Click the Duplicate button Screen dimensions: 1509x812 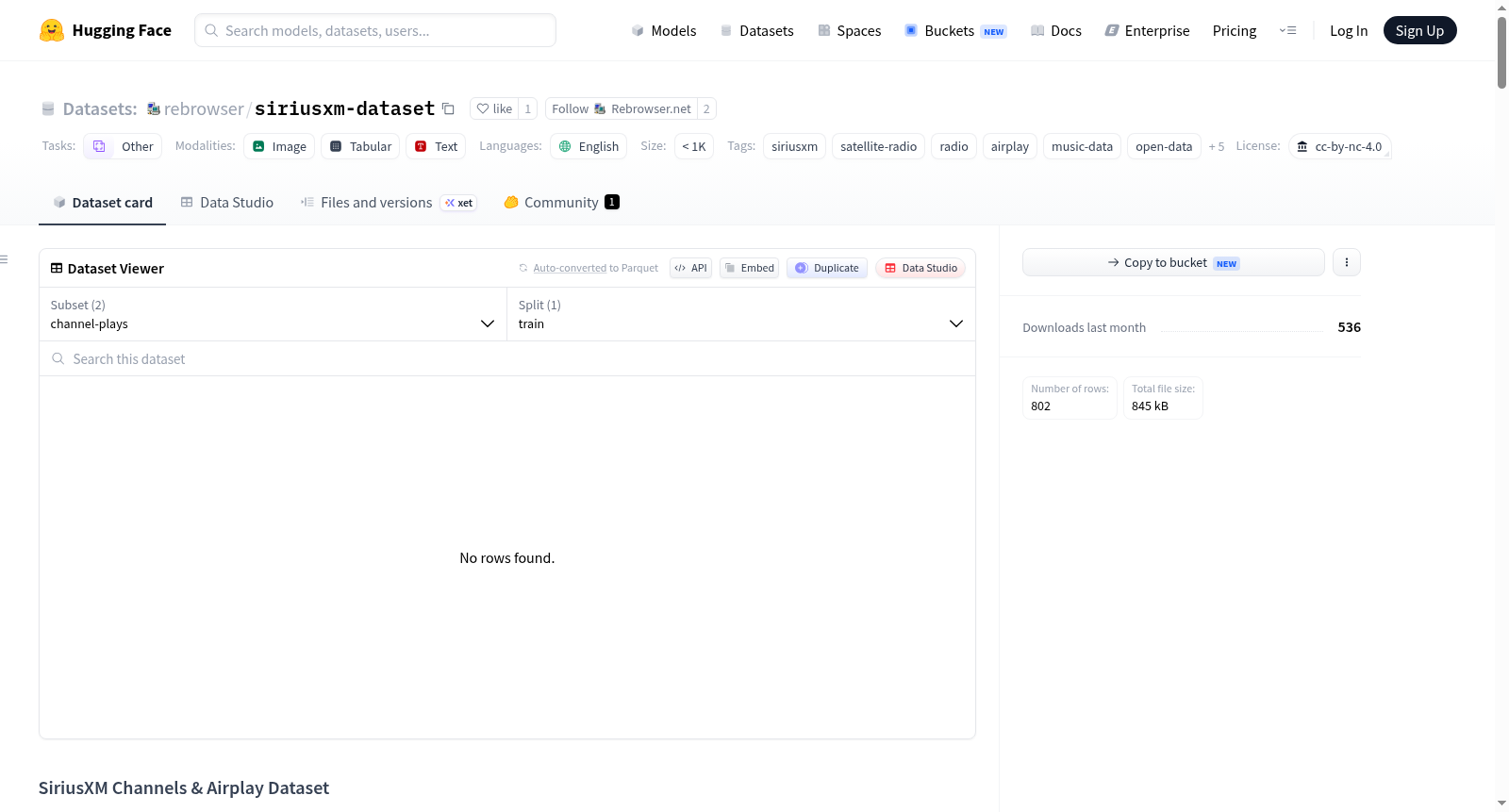click(x=827, y=268)
